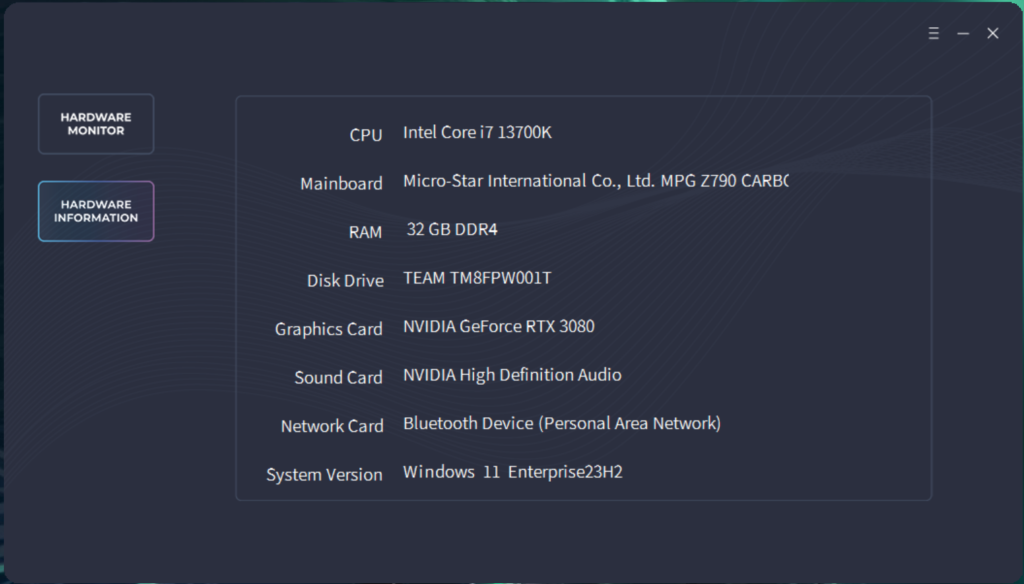This screenshot has height=584, width=1024.
Task: Select the "32 GB DDR4" value
Action: tap(452, 229)
